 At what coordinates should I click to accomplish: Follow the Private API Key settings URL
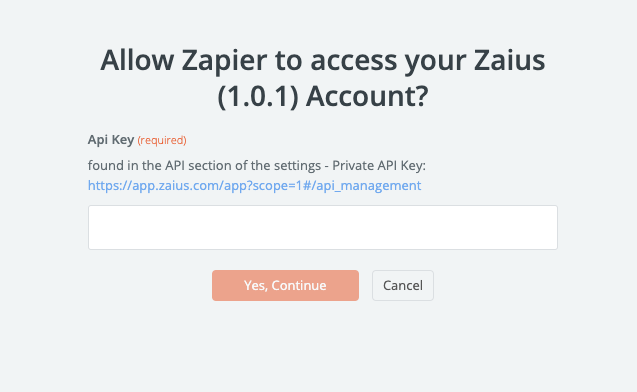254,186
